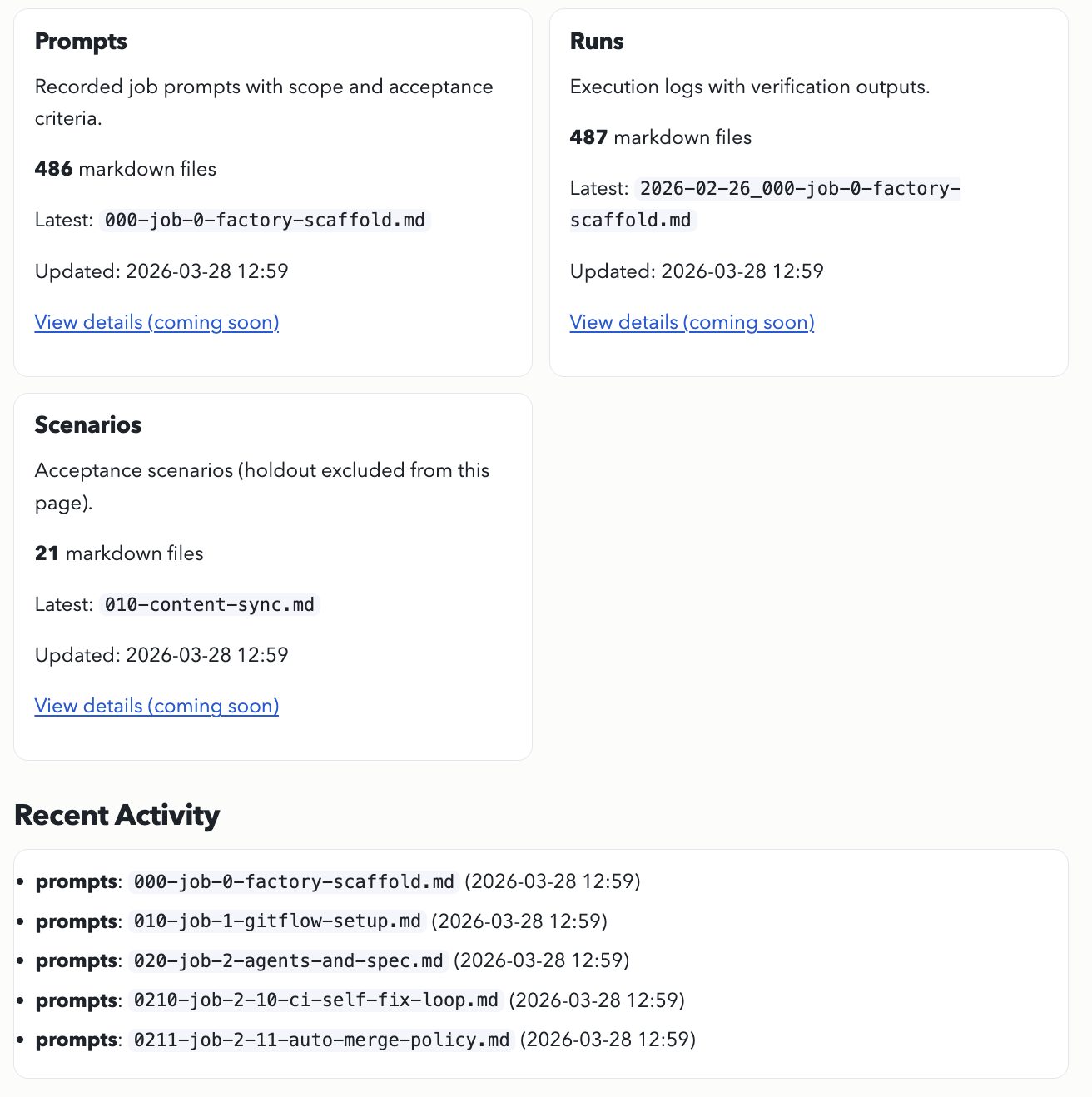Open 020-job-2-agents-and-spec.md in Recent Activity
Viewport: 1092px width, 1097px height.
288,960
